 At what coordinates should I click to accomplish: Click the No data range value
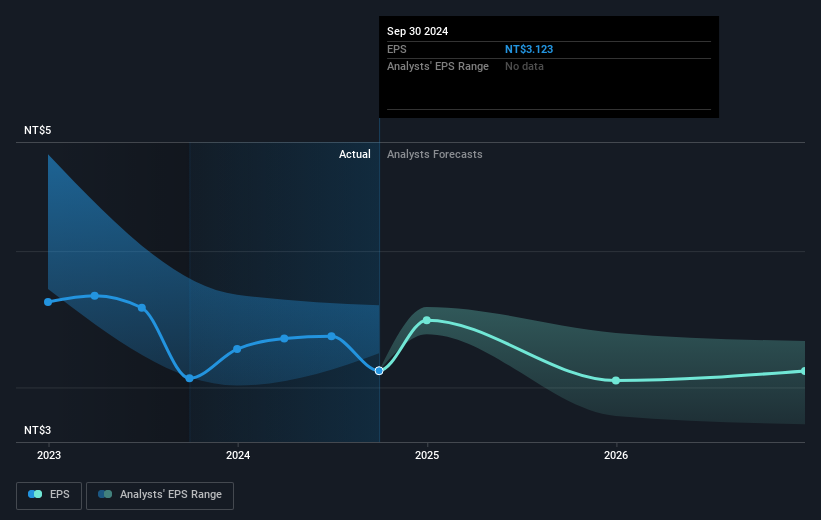pyautogui.click(x=524, y=67)
